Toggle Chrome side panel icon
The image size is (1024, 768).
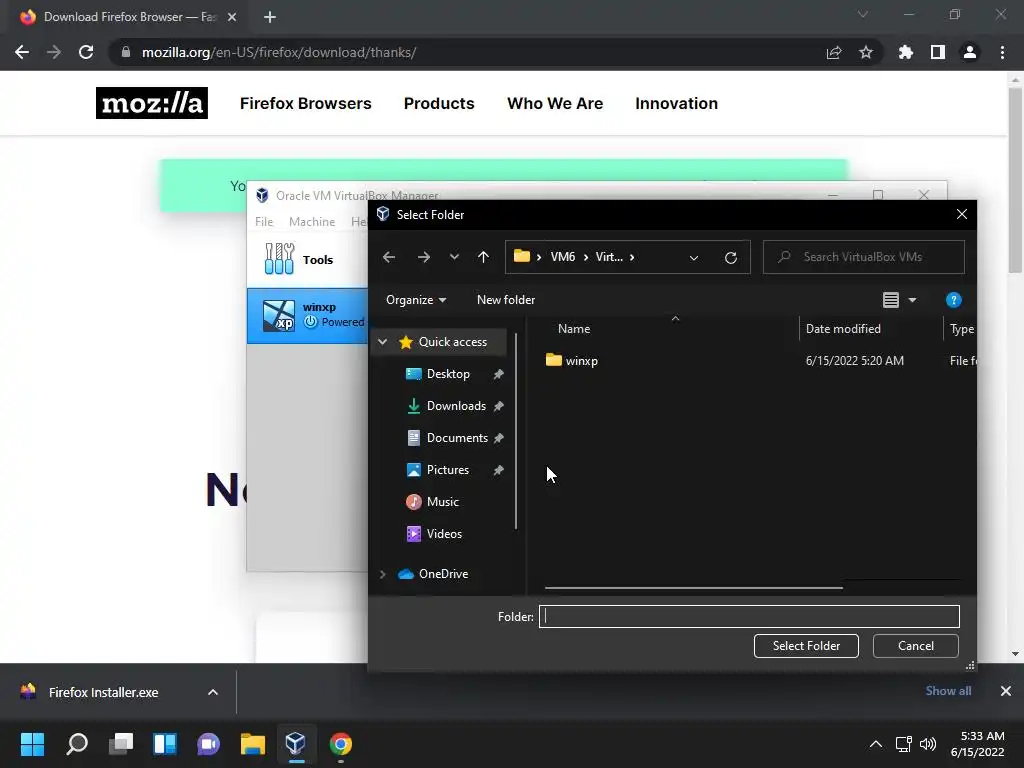(x=938, y=52)
